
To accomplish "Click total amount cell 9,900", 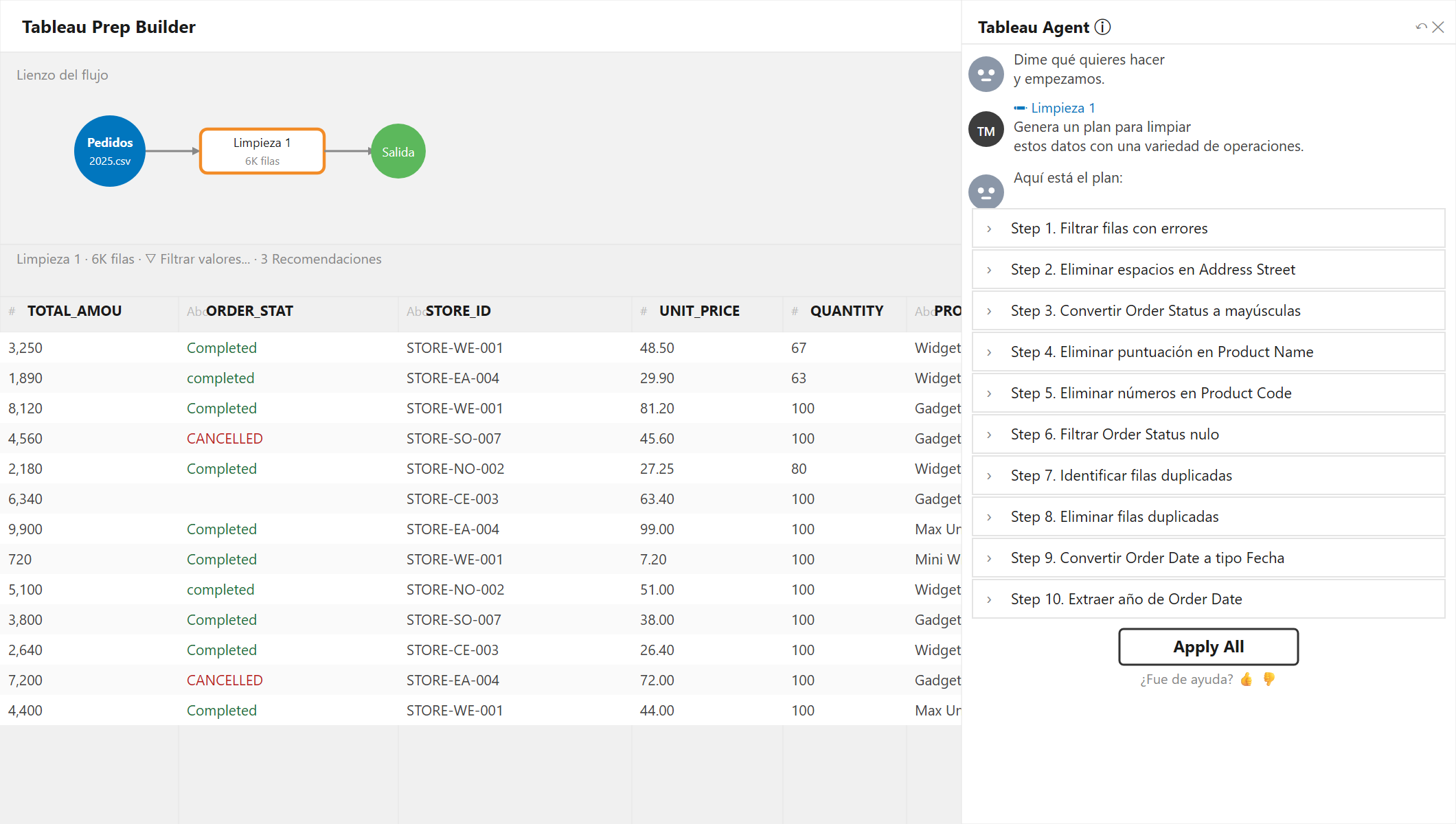I will [x=25, y=529].
